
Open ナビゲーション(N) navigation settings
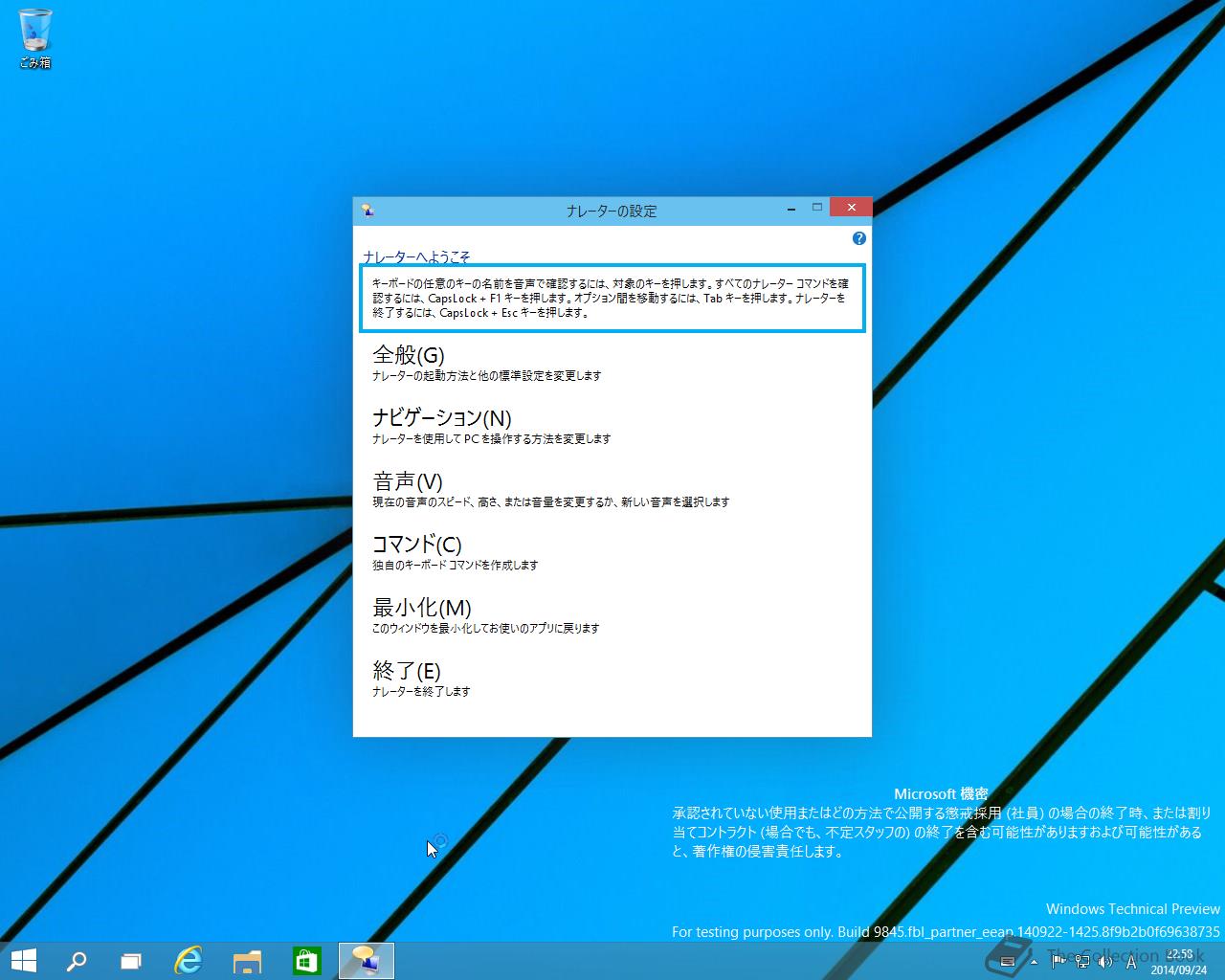click(x=442, y=418)
